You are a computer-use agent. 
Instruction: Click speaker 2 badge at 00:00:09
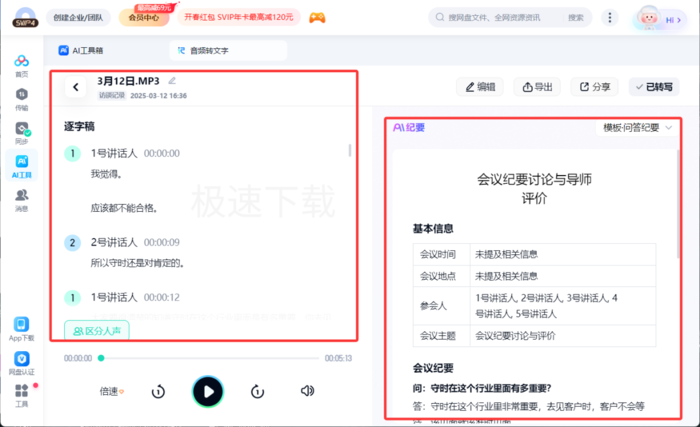pos(72,243)
